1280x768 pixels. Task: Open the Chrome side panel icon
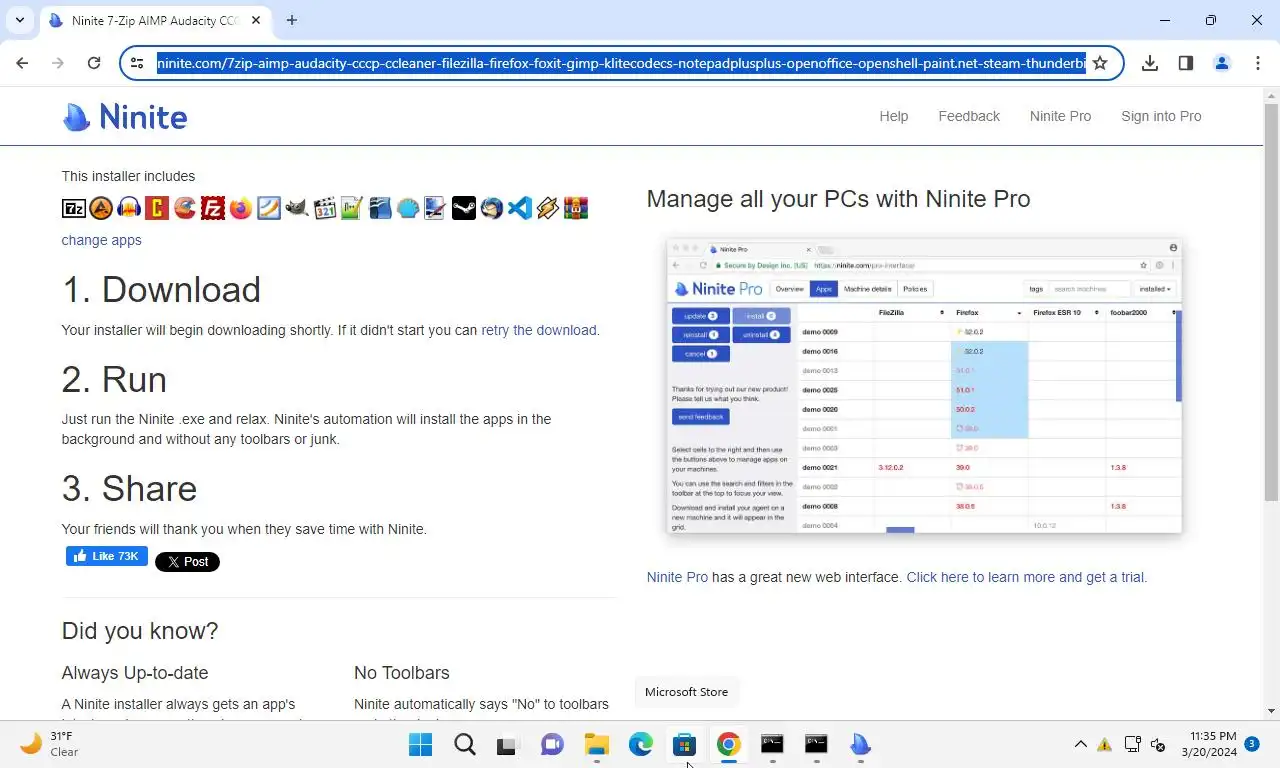tap(1186, 63)
